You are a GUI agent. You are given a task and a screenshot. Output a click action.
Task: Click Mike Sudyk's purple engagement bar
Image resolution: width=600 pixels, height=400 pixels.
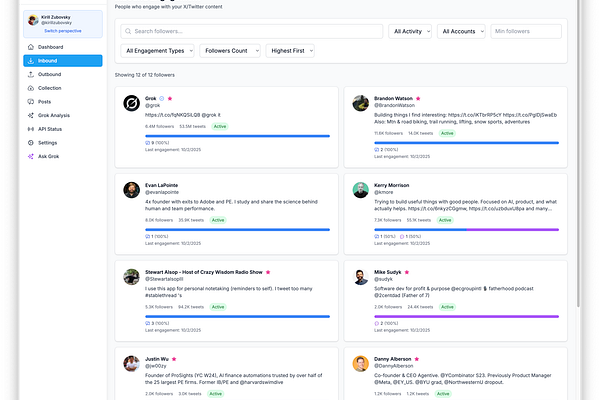[466, 317]
